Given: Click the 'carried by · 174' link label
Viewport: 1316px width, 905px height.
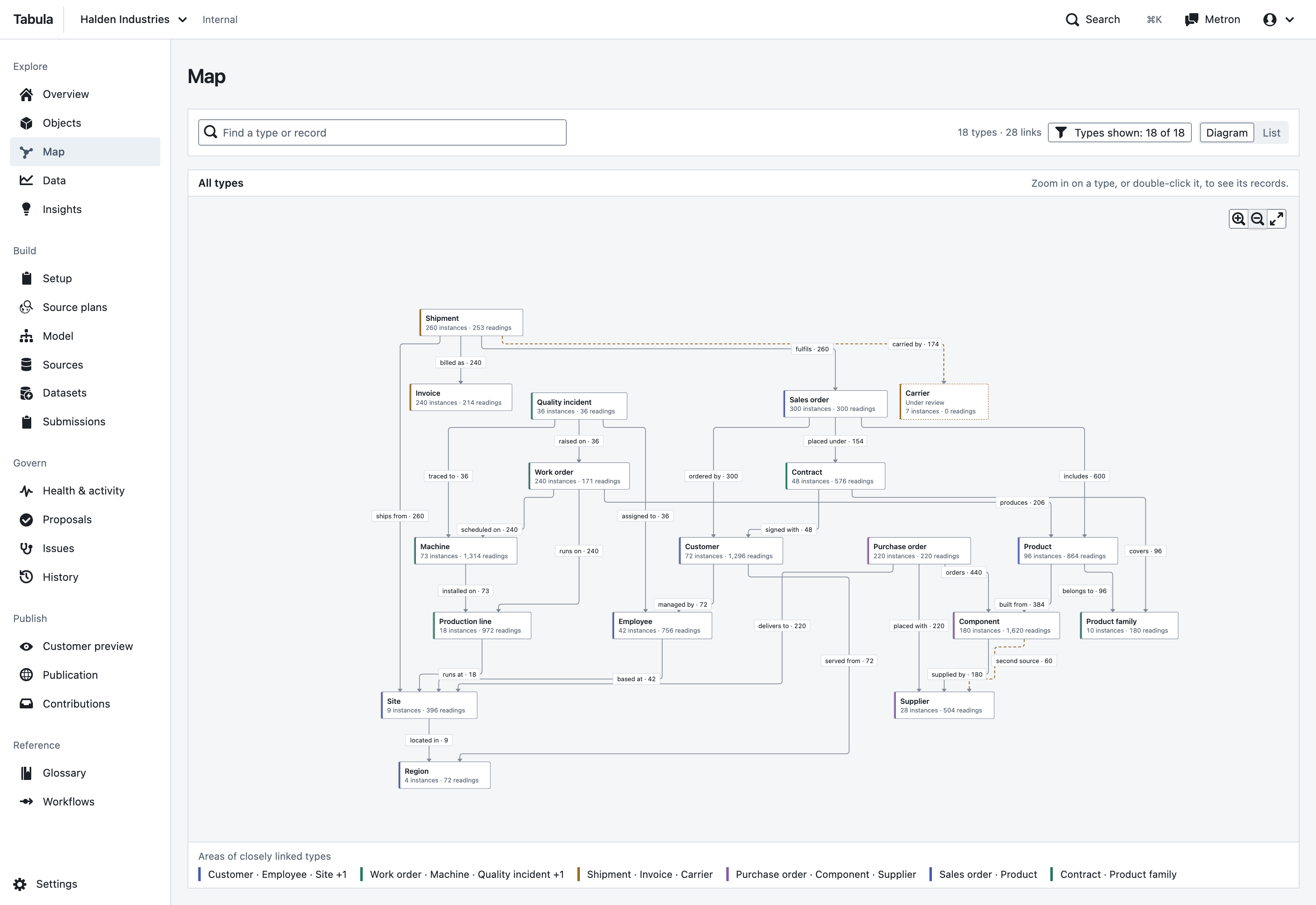Looking at the screenshot, I should click(915, 344).
